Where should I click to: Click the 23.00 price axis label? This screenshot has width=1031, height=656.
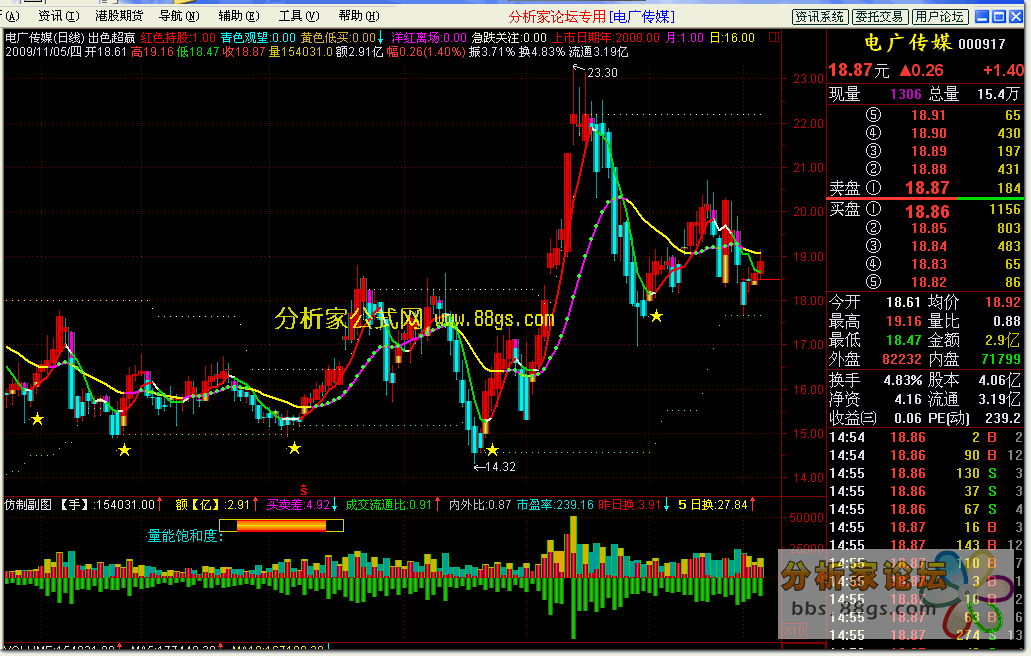(807, 79)
